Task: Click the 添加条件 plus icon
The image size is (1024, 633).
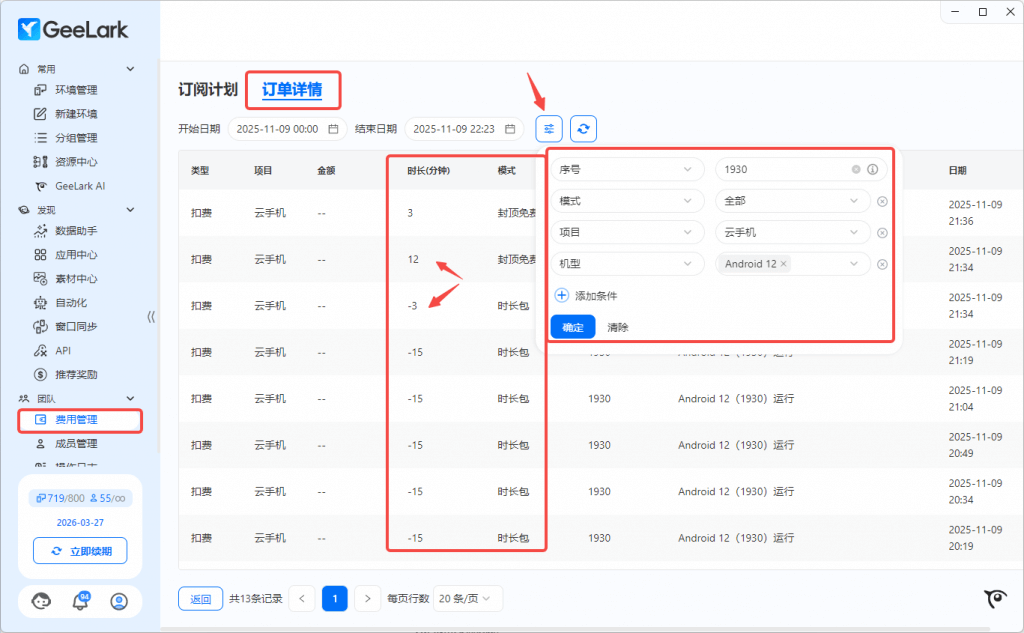Action: [x=561, y=296]
